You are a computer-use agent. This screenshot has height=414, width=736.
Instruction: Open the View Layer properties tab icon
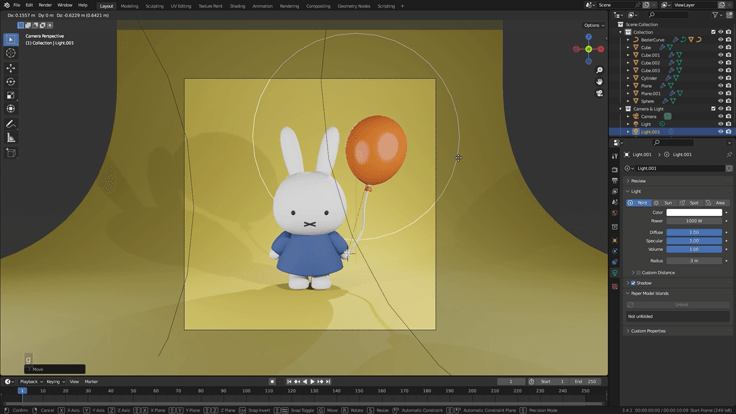(615, 191)
